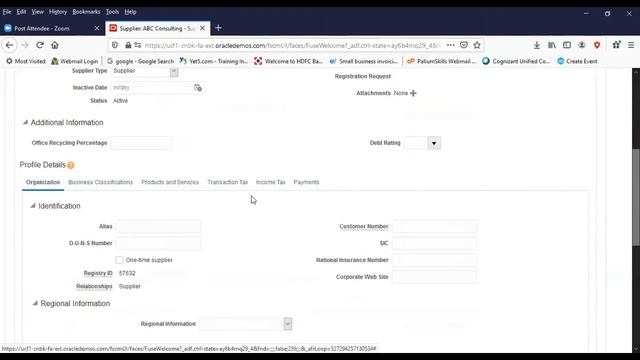Click the SIC input field
Image resolution: width=640 pixels, height=360 pixels.
point(434,243)
